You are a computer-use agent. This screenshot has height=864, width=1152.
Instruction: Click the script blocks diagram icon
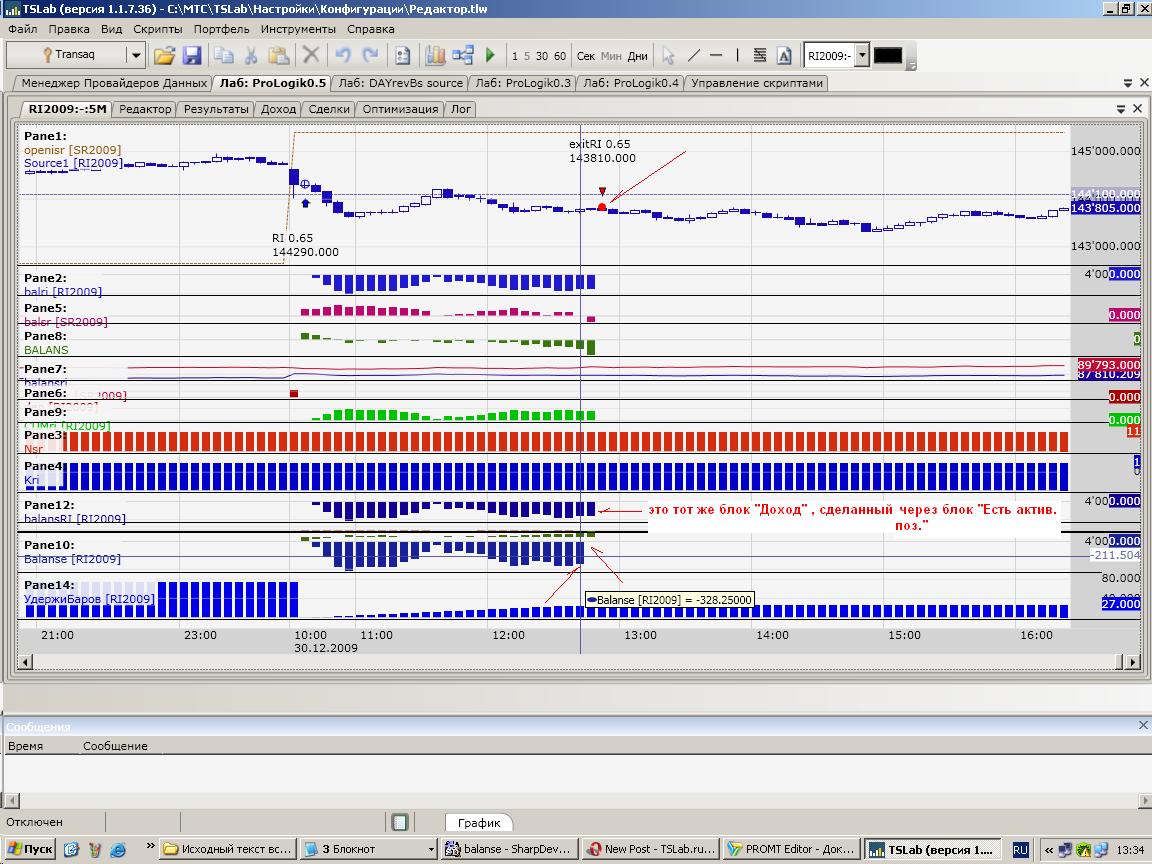(462, 55)
